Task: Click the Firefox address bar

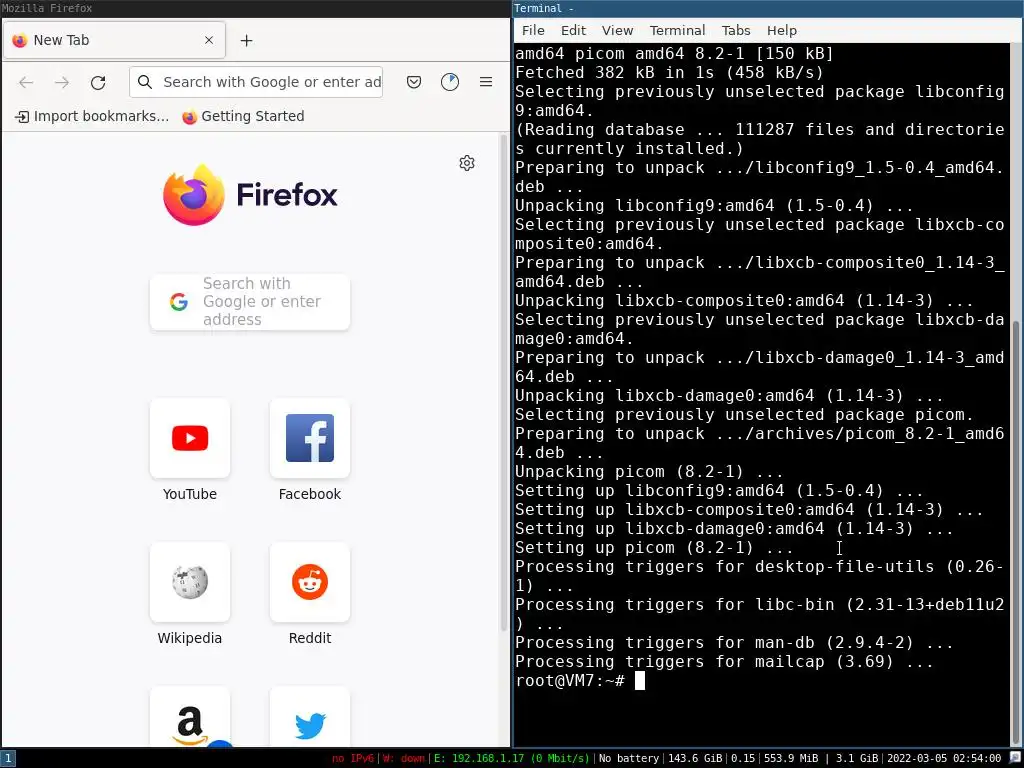Action: point(256,82)
